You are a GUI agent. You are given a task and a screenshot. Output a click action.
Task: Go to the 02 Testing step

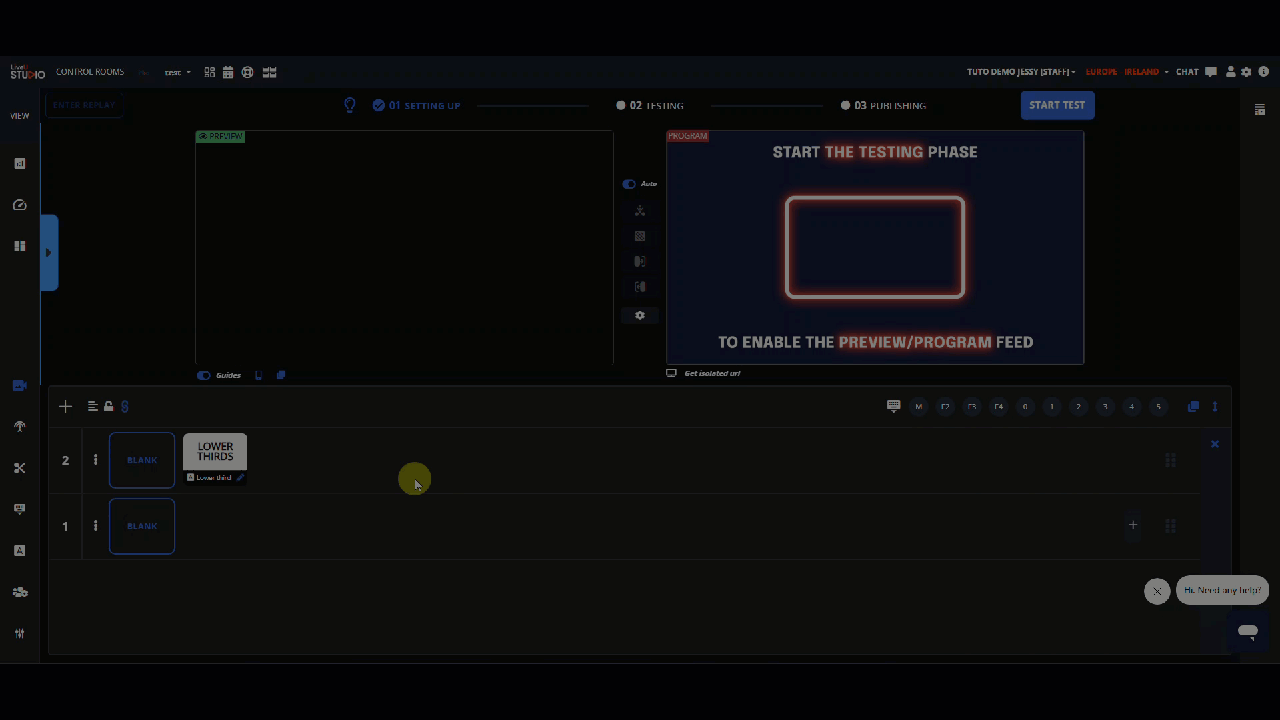click(x=650, y=105)
